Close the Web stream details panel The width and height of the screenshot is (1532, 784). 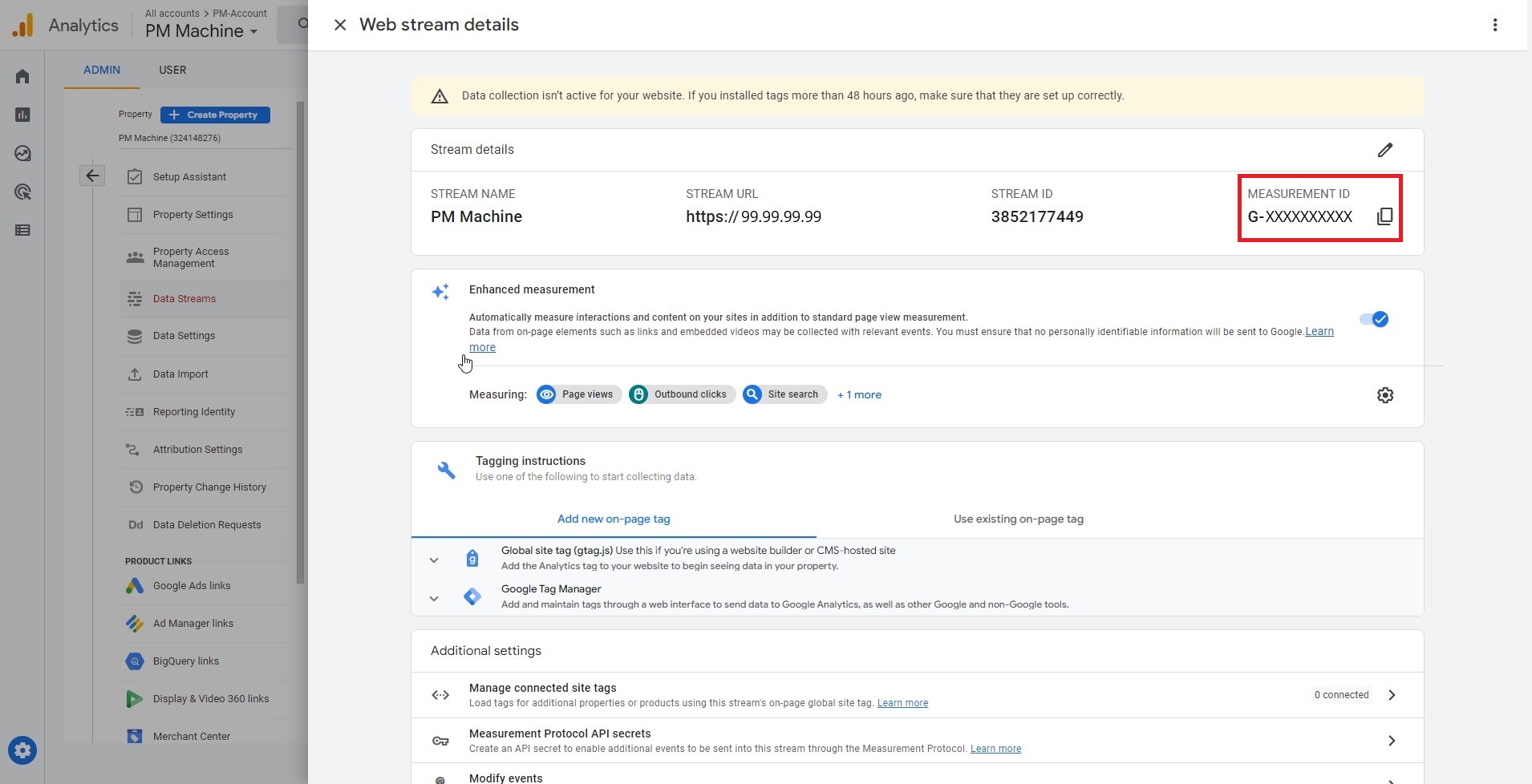click(x=340, y=25)
